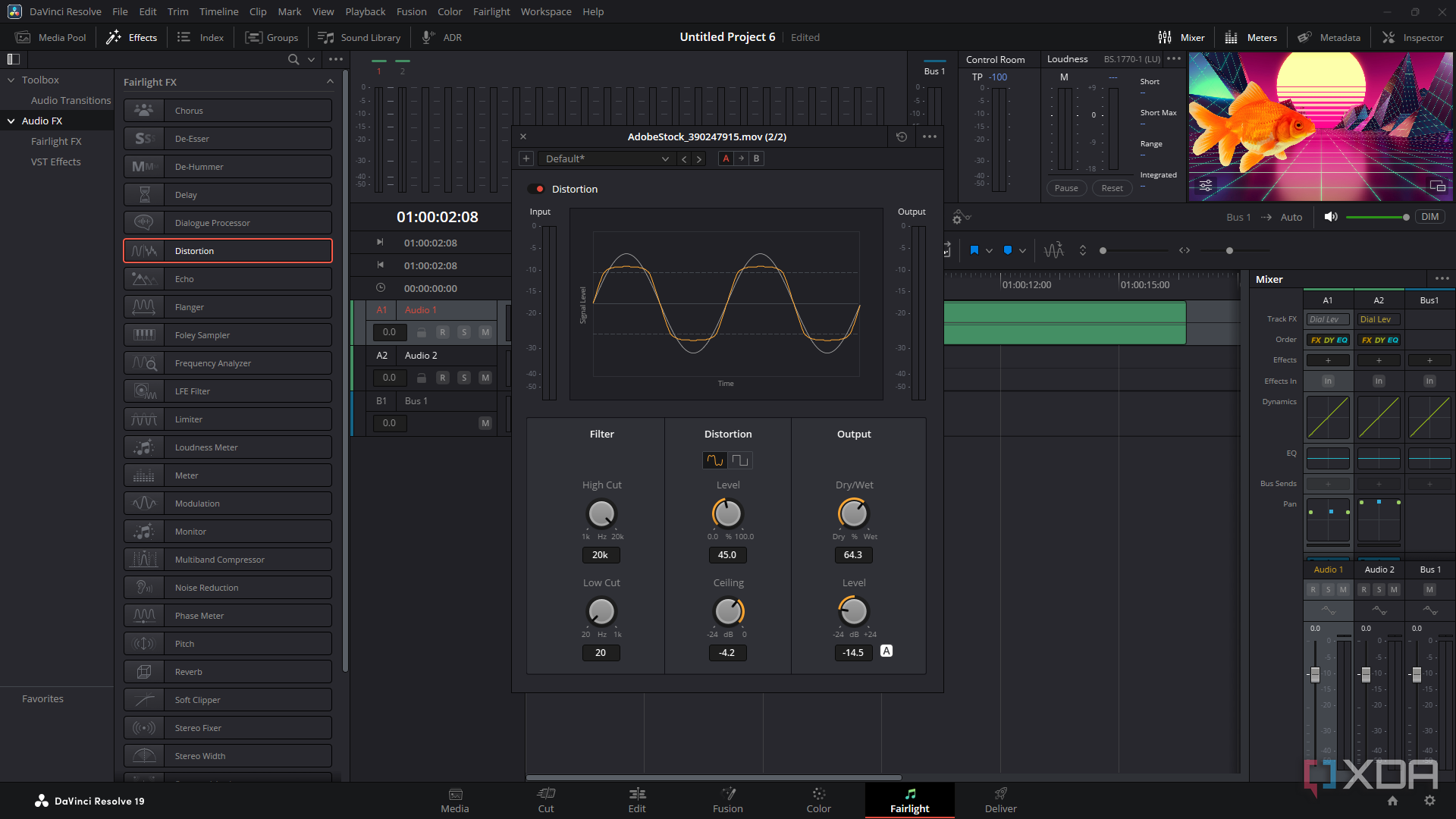Toggle the Mixer panel

pos(1181,37)
